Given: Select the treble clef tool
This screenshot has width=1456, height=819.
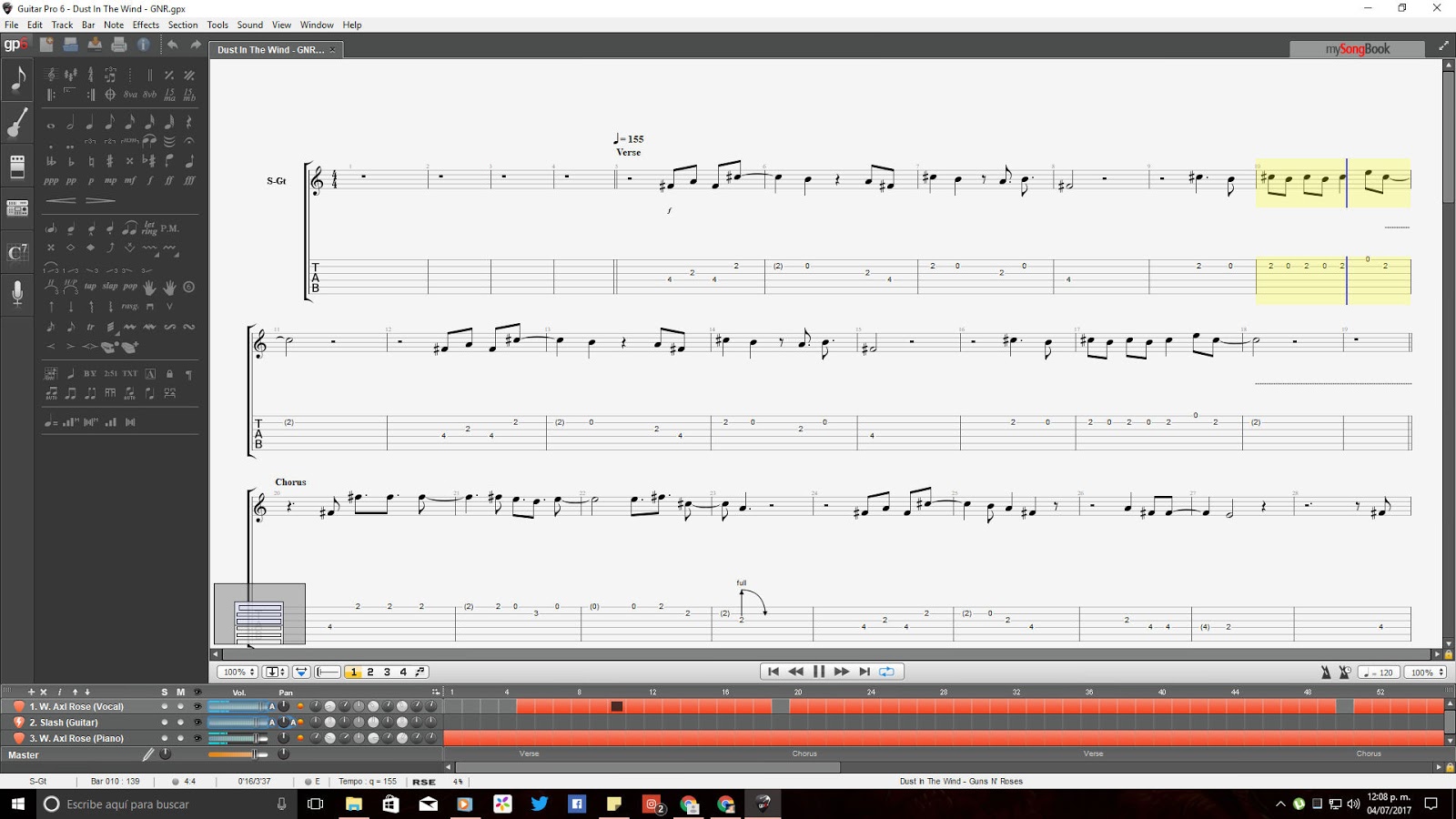Looking at the screenshot, I should pyautogui.click(x=51, y=75).
